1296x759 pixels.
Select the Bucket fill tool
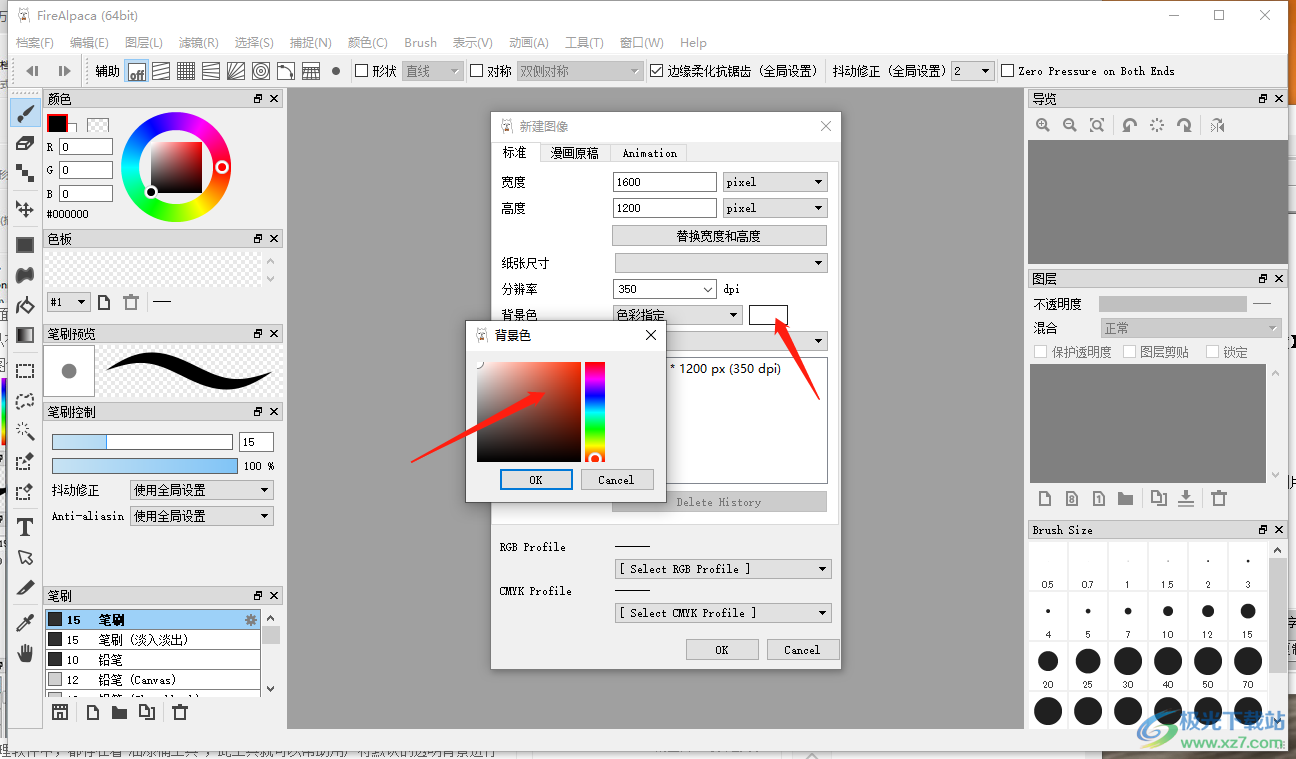point(25,305)
